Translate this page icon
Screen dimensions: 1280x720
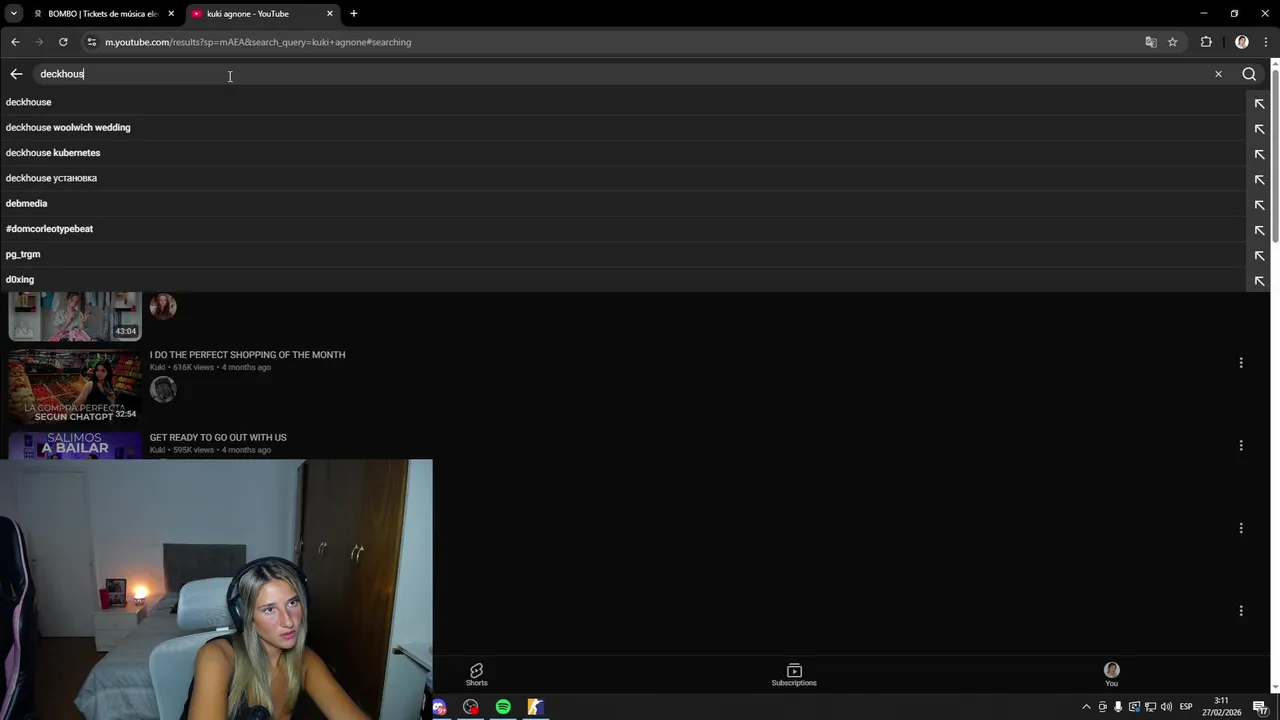click(x=1151, y=42)
